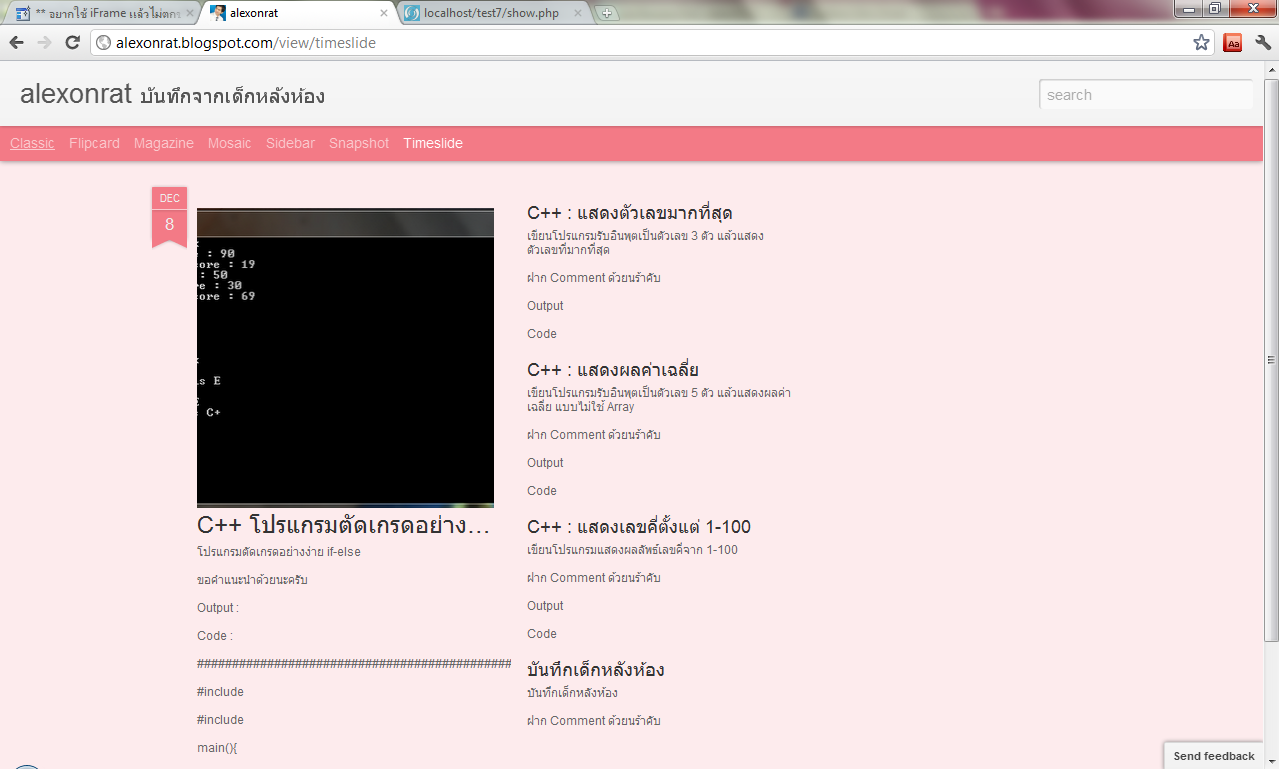1279x769 pixels.
Task: Click the scrollbar down arrow
Action: [x=1271, y=760]
